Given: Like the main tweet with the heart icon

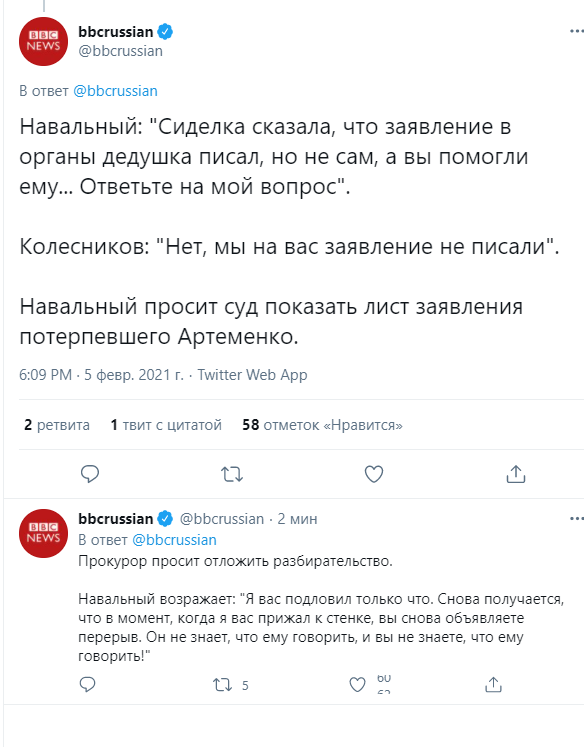Looking at the screenshot, I should [374, 474].
